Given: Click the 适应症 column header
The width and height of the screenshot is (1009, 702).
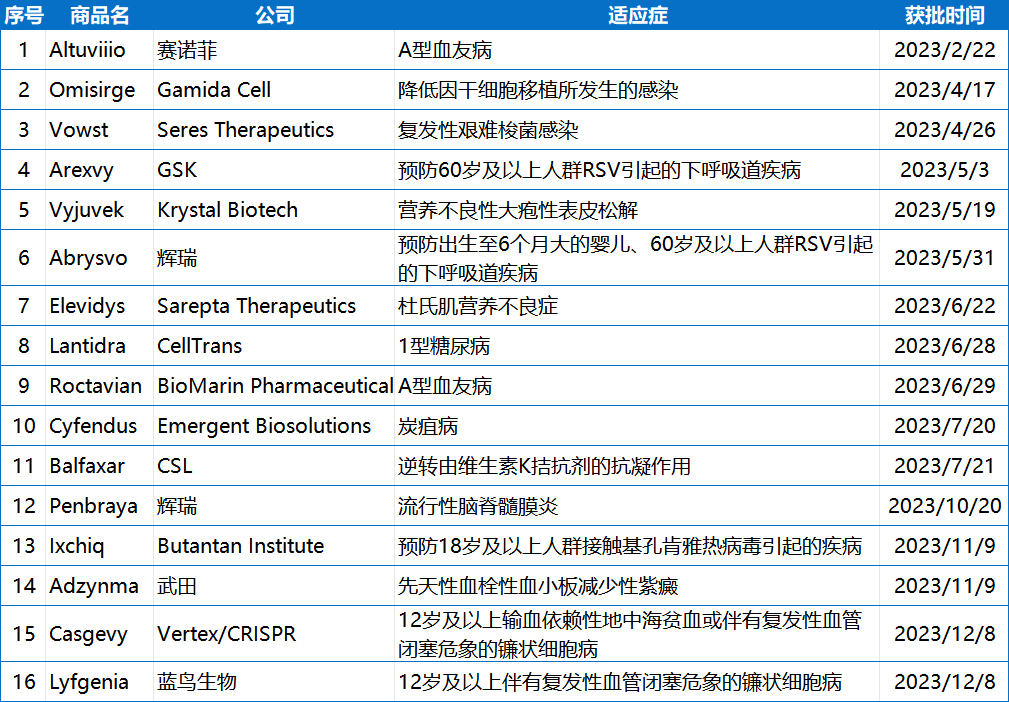Looking at the screenshot, I should pos(637,14).
